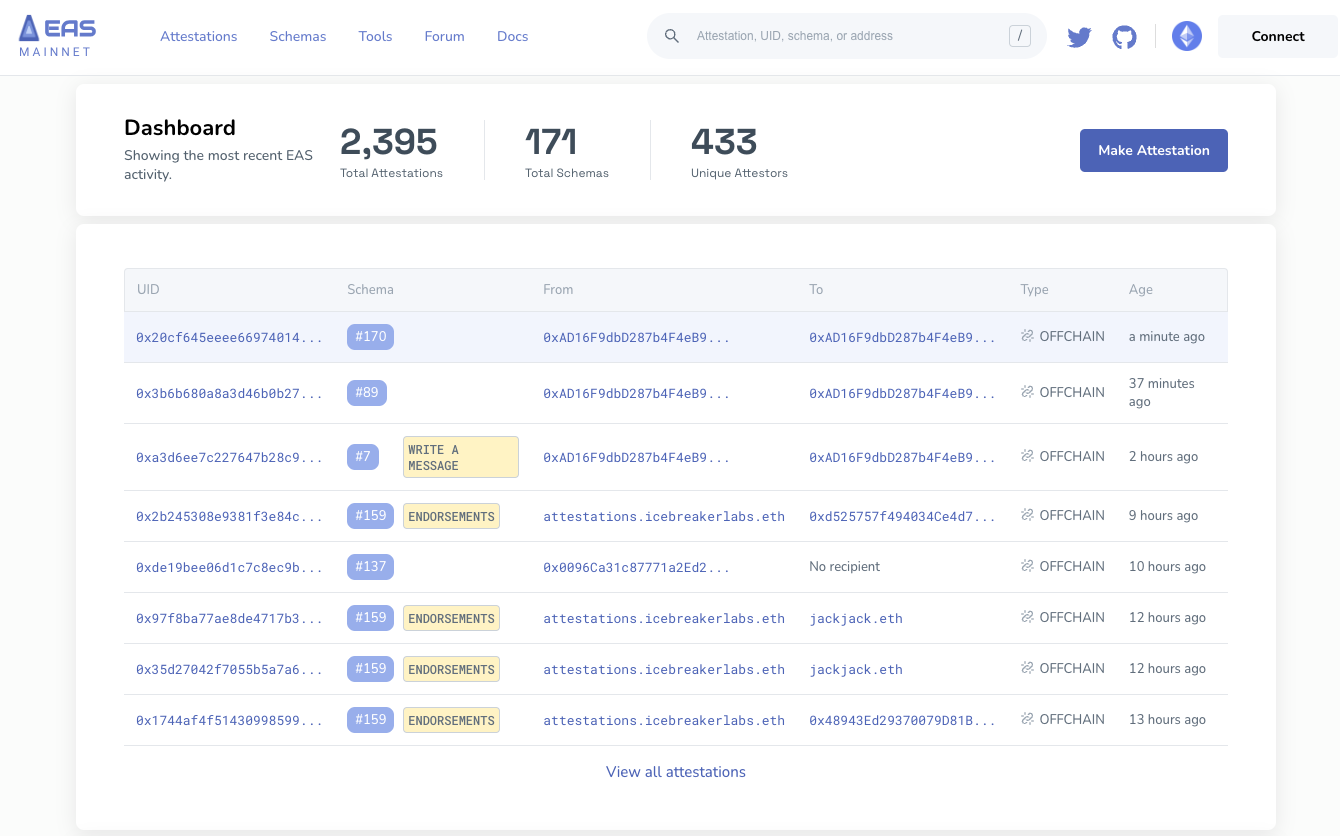Open the Attestations page
This screenshot has width=1340, height=836.
198,36
